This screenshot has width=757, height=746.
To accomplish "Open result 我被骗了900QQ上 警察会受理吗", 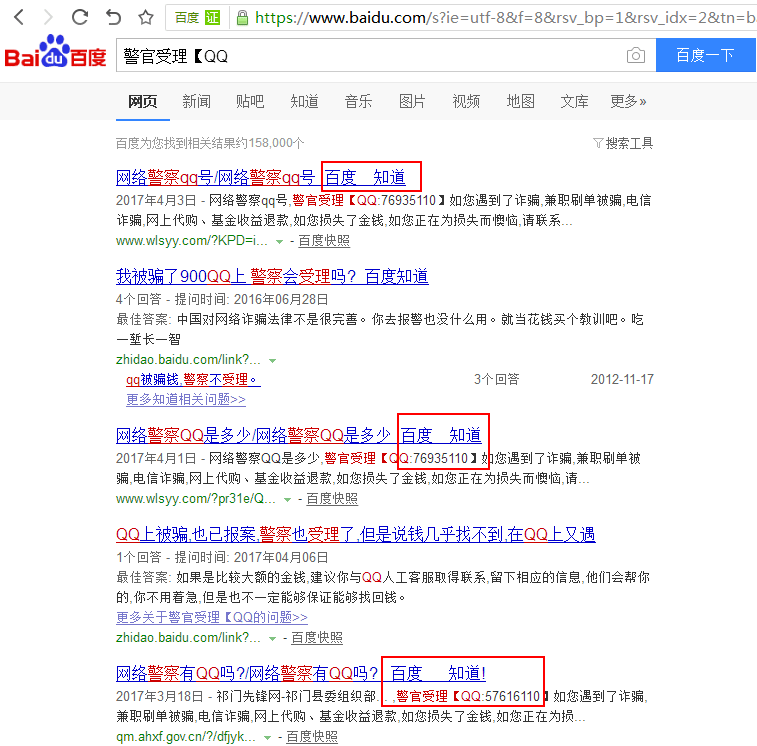I will point(272,276).
